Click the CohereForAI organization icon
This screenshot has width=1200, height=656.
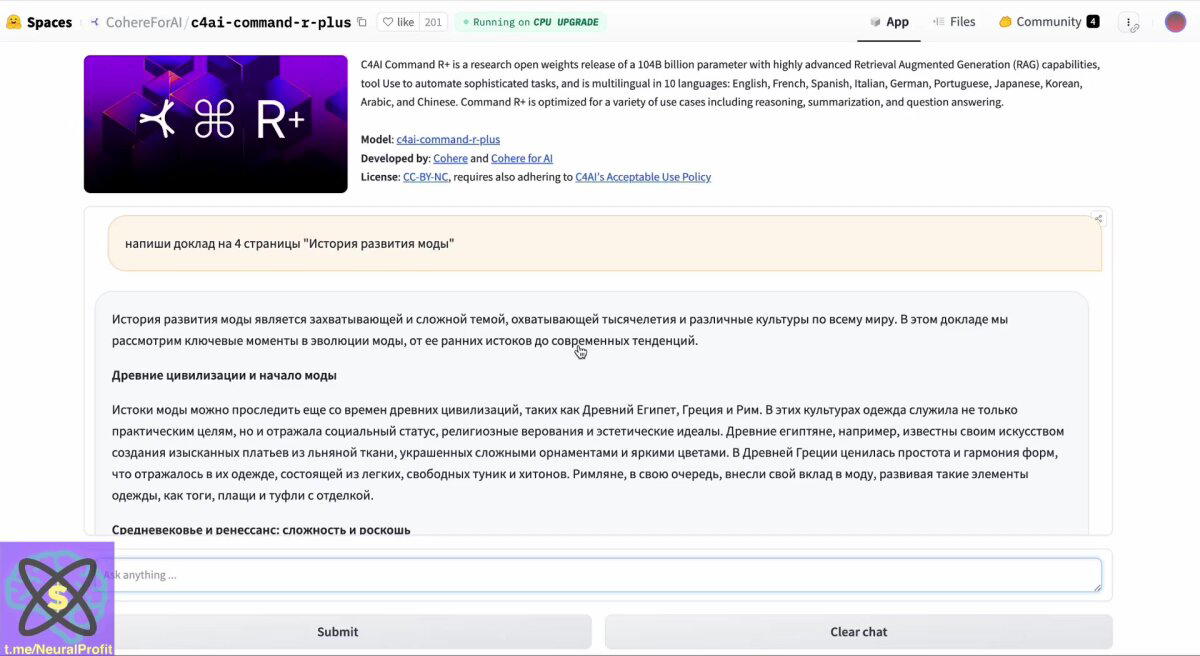pyautogui.click(x=95, y=22)
